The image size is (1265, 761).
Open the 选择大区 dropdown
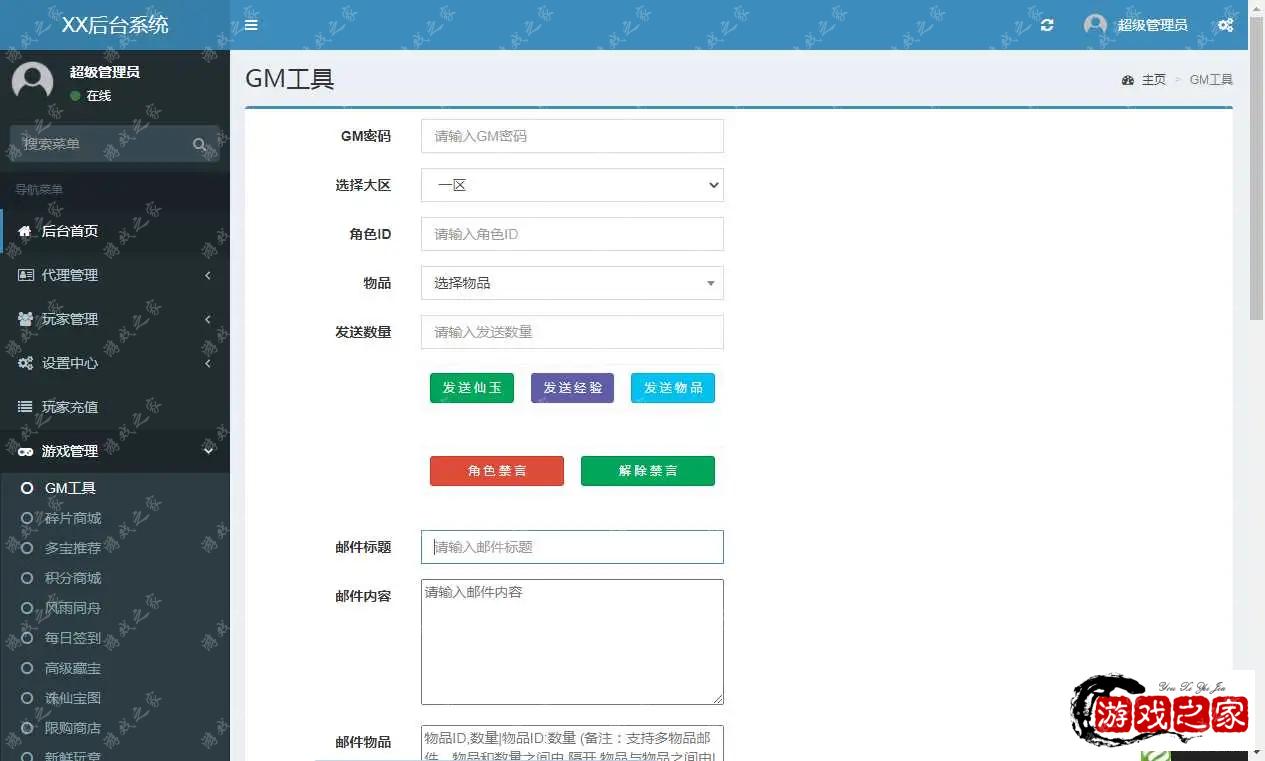(x=572, y=185)
